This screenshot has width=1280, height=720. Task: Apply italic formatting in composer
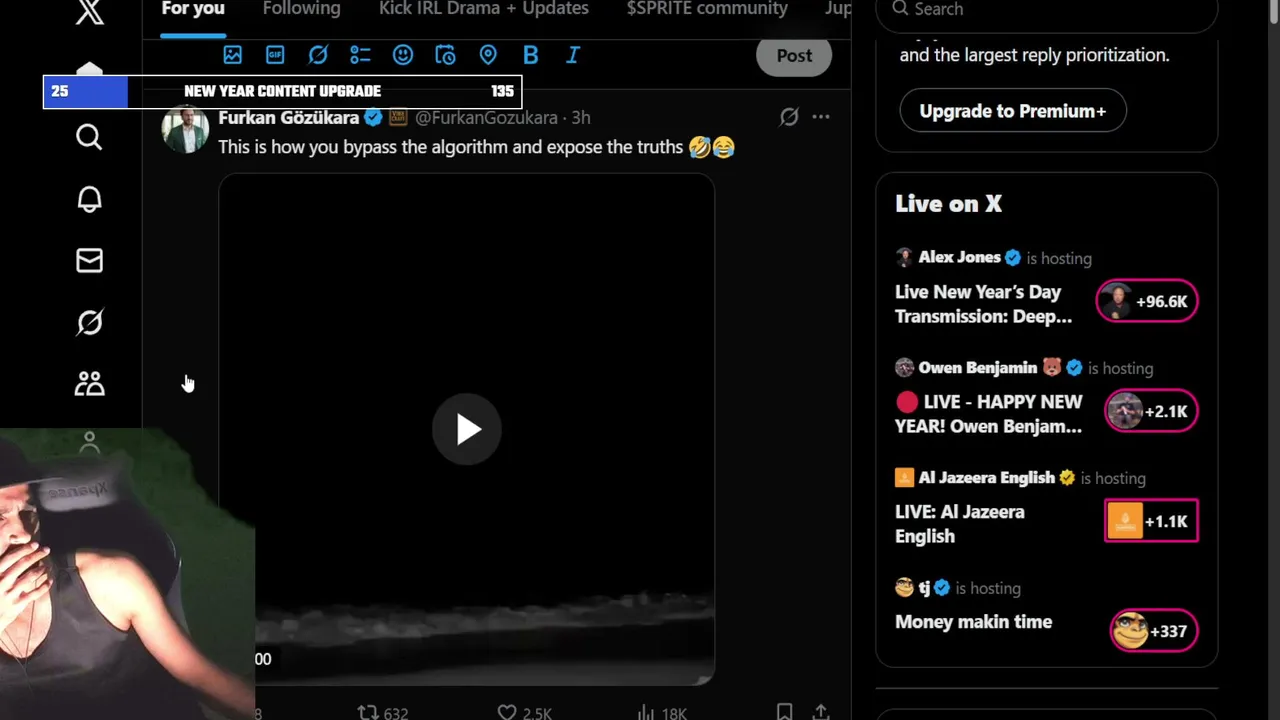573,55
